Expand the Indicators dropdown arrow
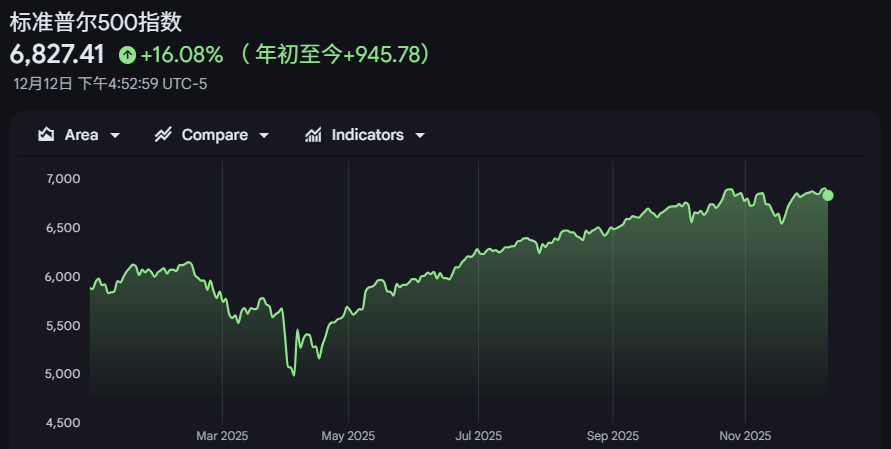This screenshot has width=891, height=449. click(420, 135)
